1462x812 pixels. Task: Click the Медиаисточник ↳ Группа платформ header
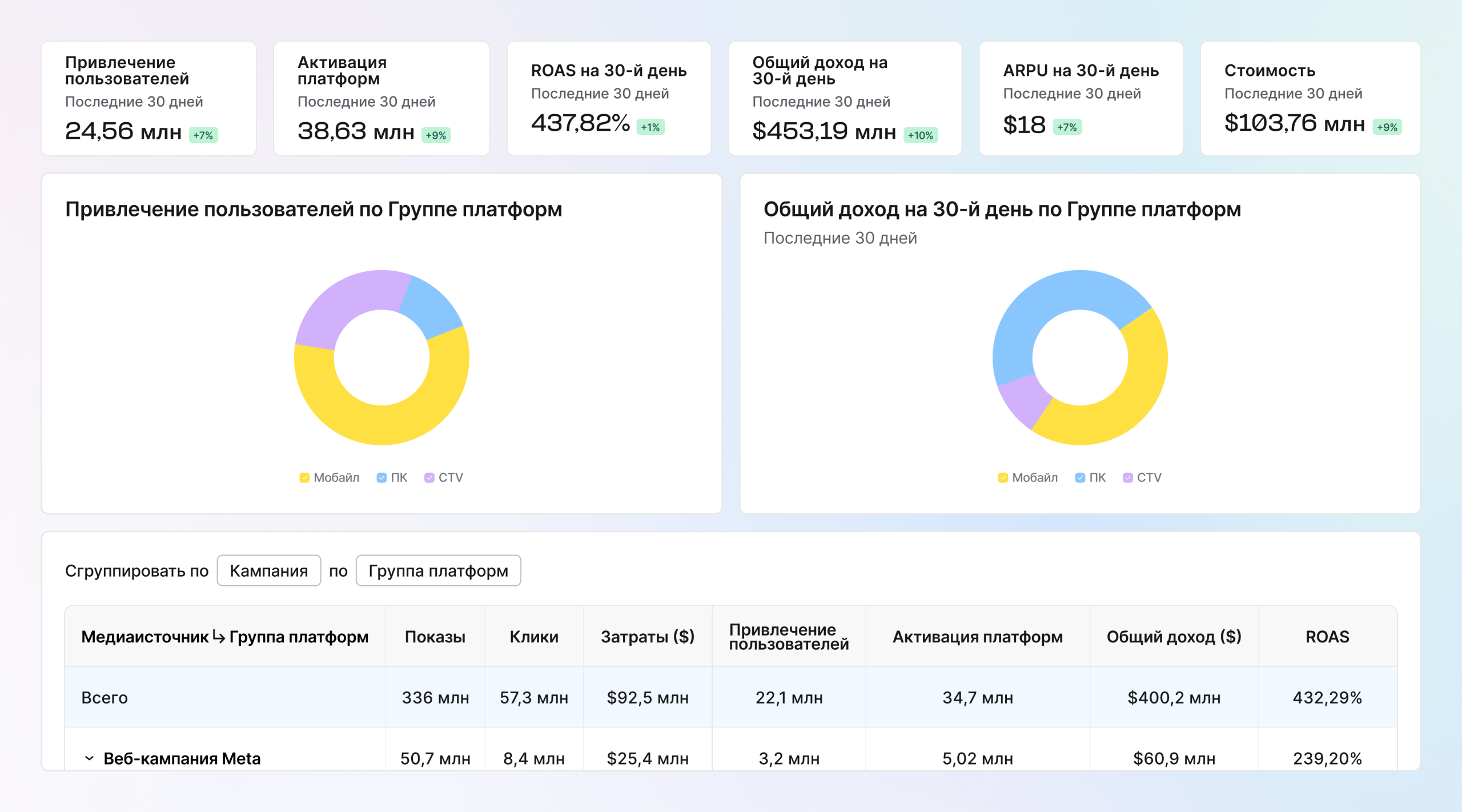[225, 637]
